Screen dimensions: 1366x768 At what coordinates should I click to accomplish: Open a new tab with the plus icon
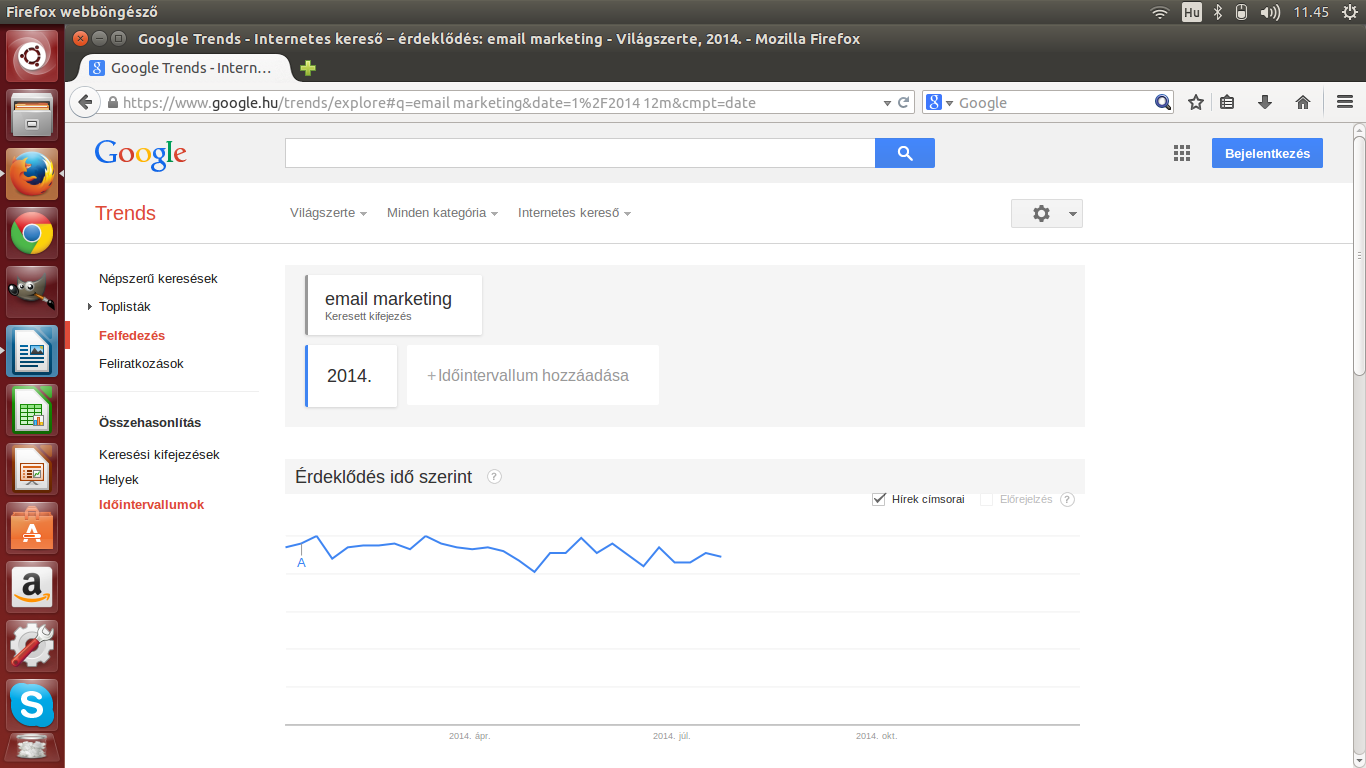(308, 68)
